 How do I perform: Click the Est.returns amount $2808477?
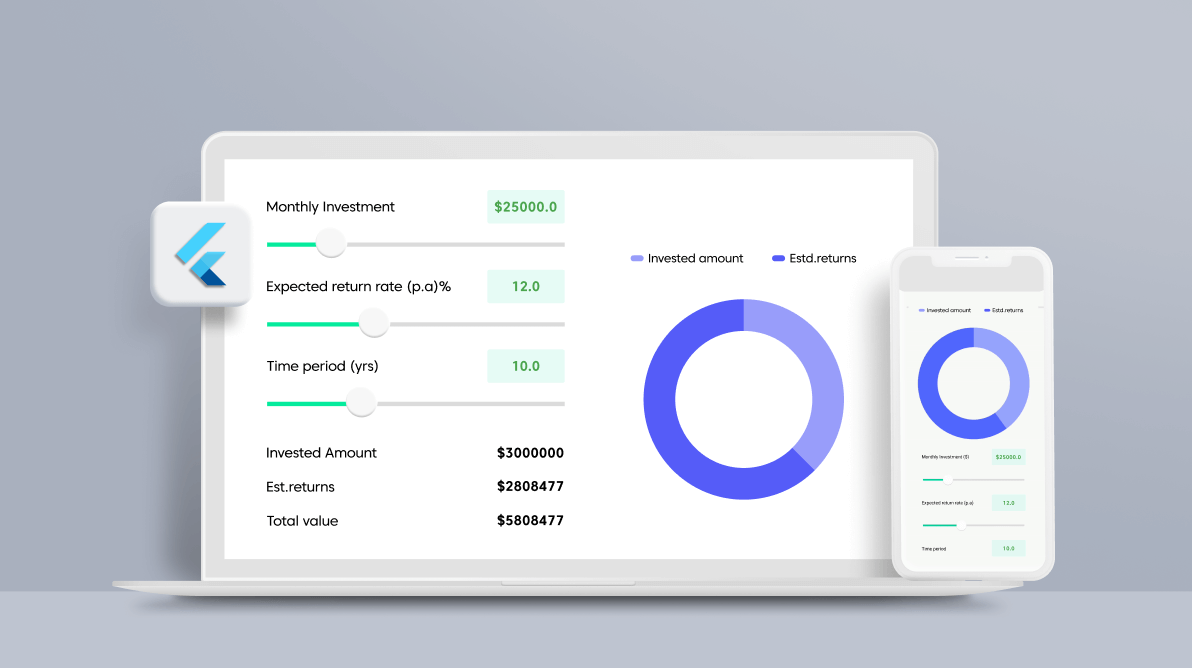point(530,487)
